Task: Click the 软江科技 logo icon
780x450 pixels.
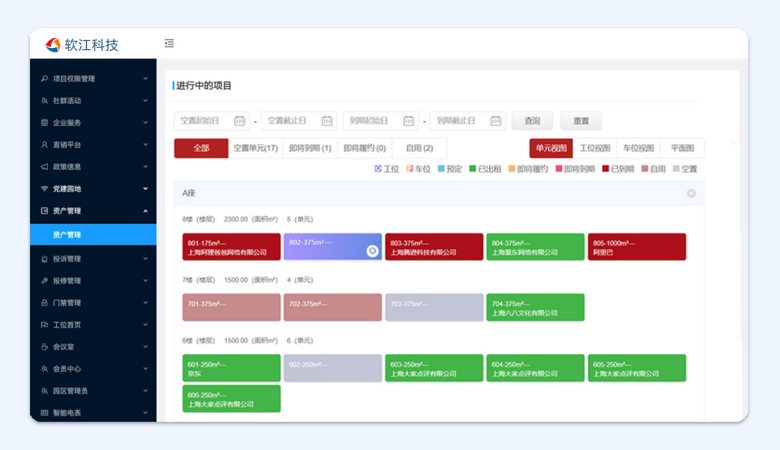Action: [53, 45]
